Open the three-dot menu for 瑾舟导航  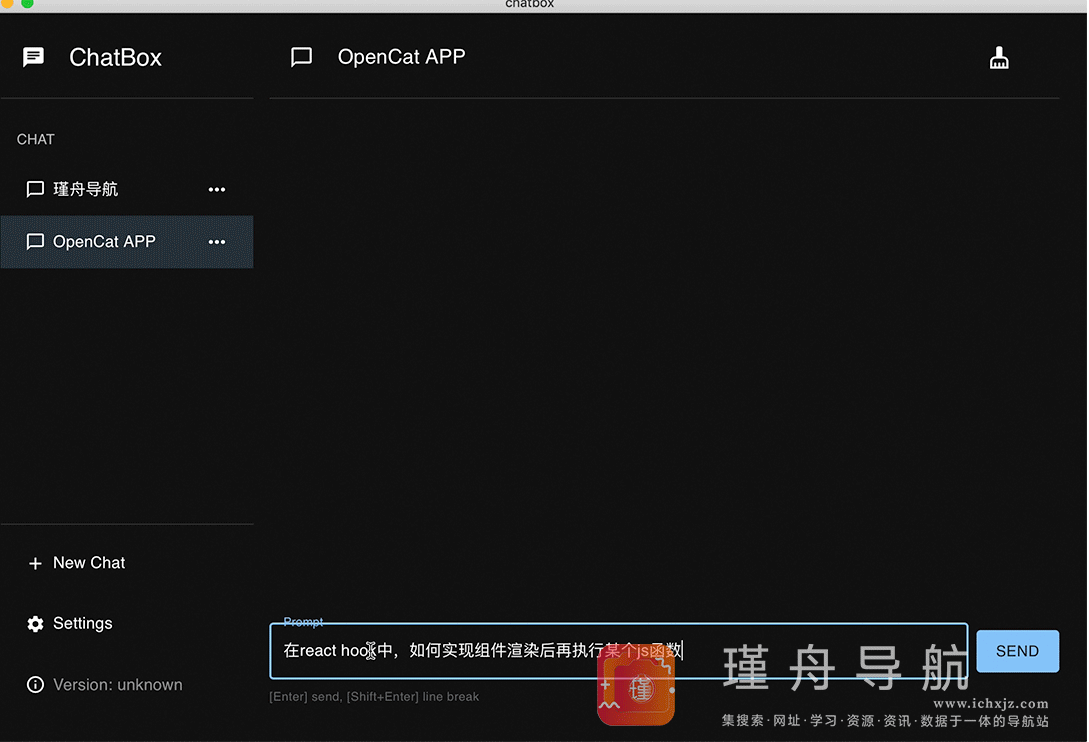[x=217, y=189]
